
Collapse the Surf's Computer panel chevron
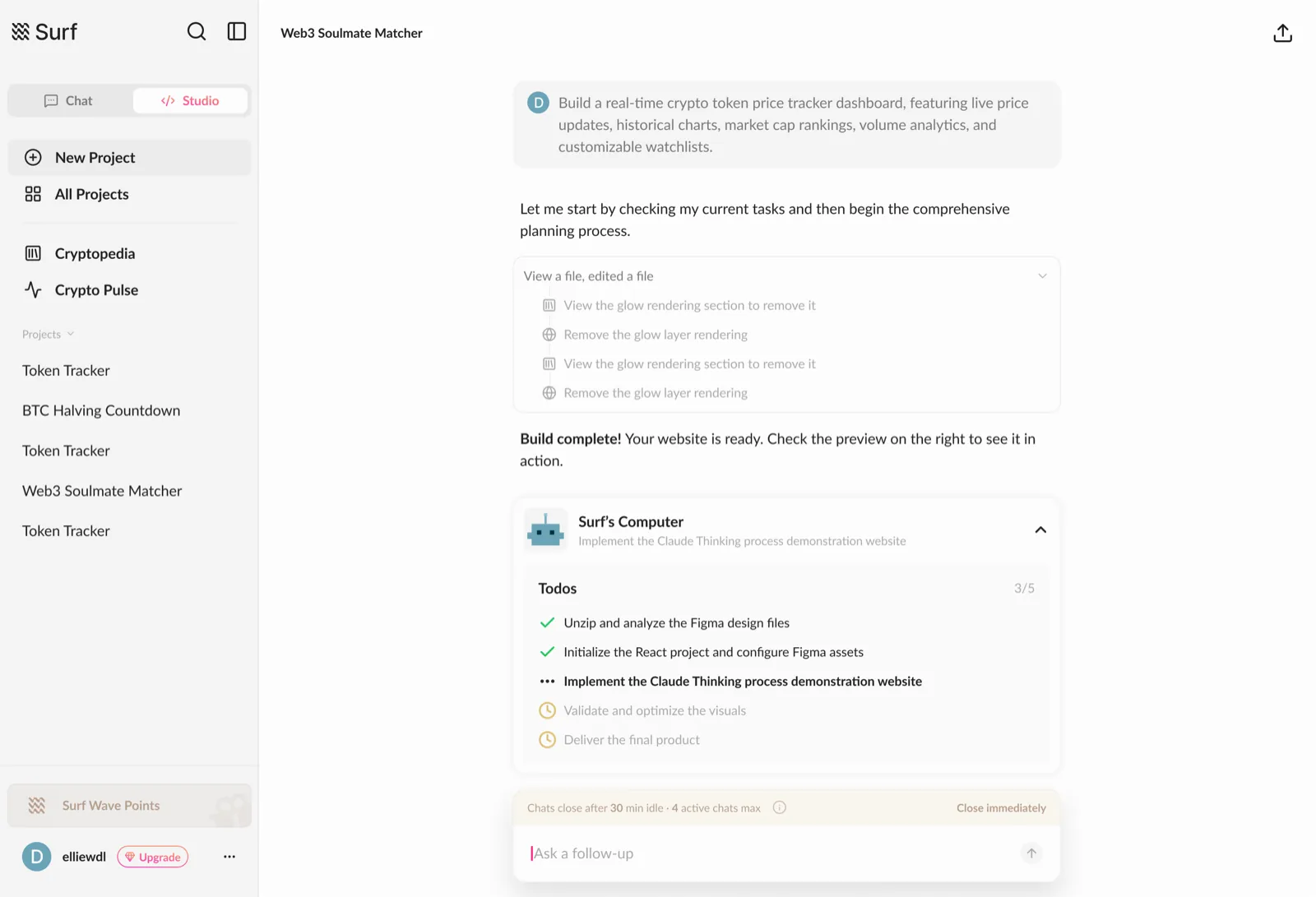point(1040,529)
